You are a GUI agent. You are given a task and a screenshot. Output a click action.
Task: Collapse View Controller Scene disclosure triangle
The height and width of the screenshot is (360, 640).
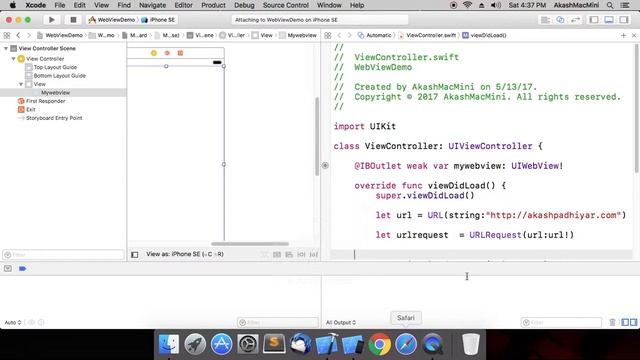pyautogui.click(x=6, y=48)
